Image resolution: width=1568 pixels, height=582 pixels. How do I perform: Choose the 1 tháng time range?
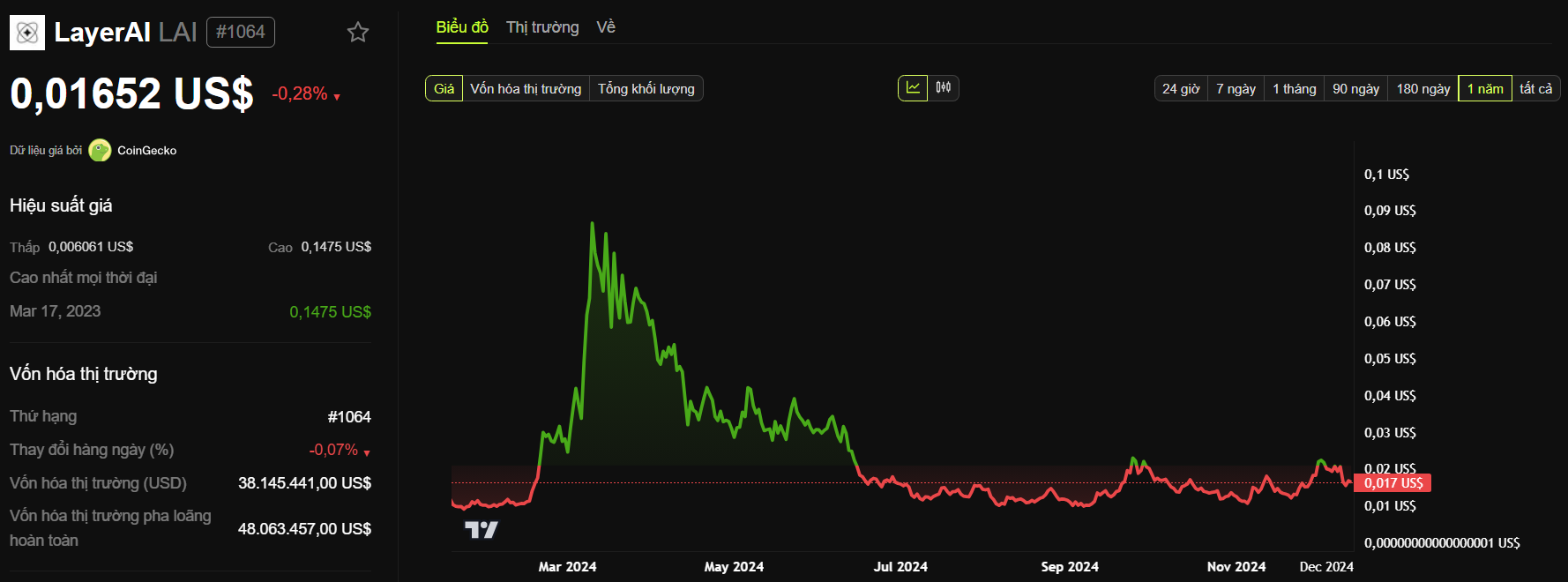1294,89
